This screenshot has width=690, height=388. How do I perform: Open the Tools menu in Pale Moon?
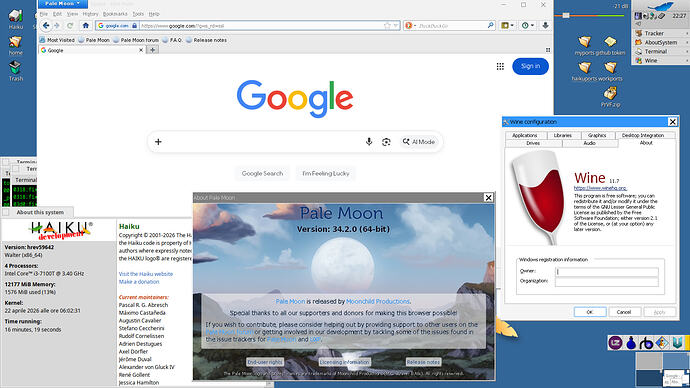pyautogui.click(x=138, y=14)
